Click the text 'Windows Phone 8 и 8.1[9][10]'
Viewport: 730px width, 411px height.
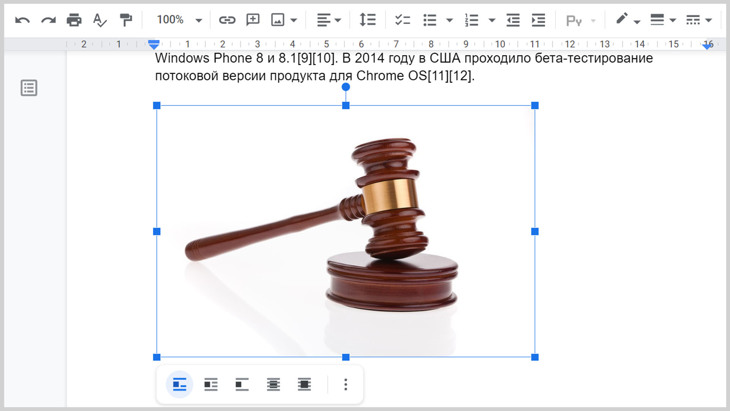coord(245,58)
